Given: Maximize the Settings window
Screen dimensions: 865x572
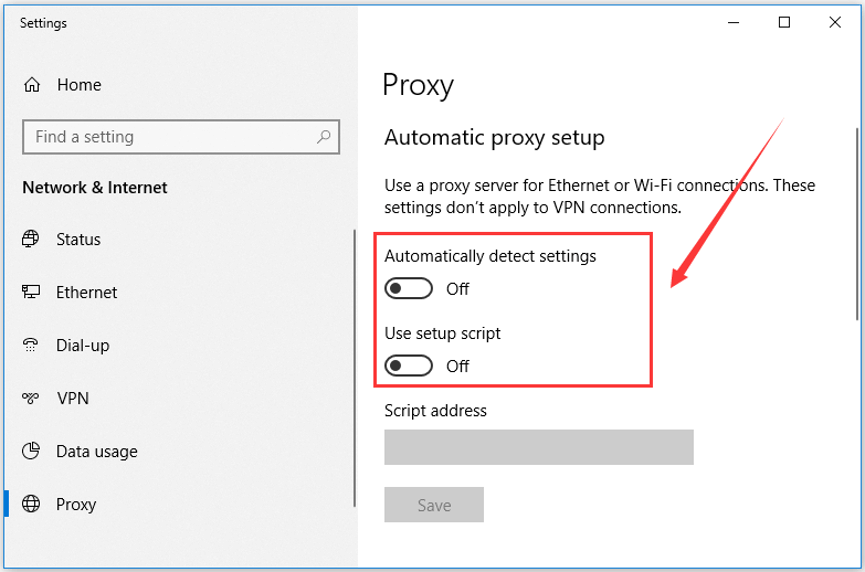Looking at the screenshot, I should pyautogui.click(x=784, y=22).
